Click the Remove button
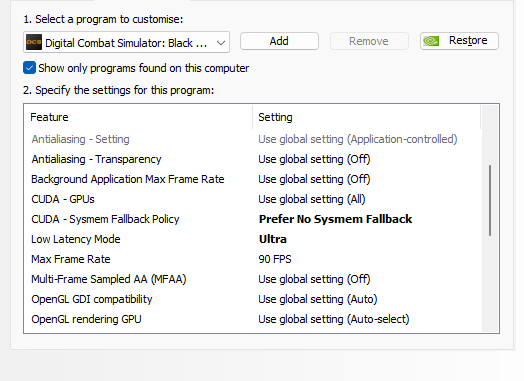Image resolution: width=524 pixels, height=381 pixels. (x=369, y=41)
